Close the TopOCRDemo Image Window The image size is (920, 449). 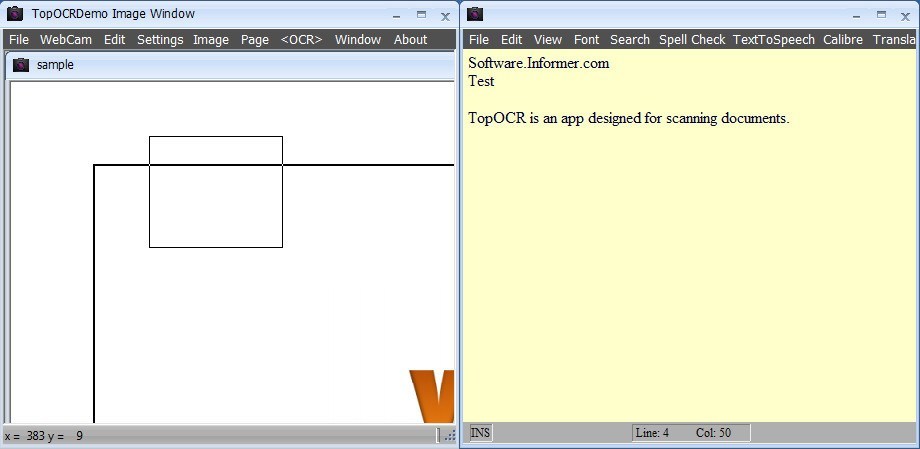point(445,16)
